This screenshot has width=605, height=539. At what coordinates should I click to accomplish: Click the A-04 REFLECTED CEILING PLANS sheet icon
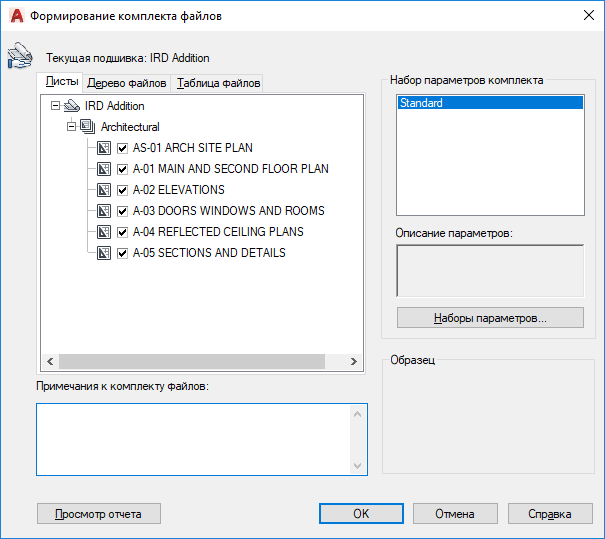coord(104,232)
